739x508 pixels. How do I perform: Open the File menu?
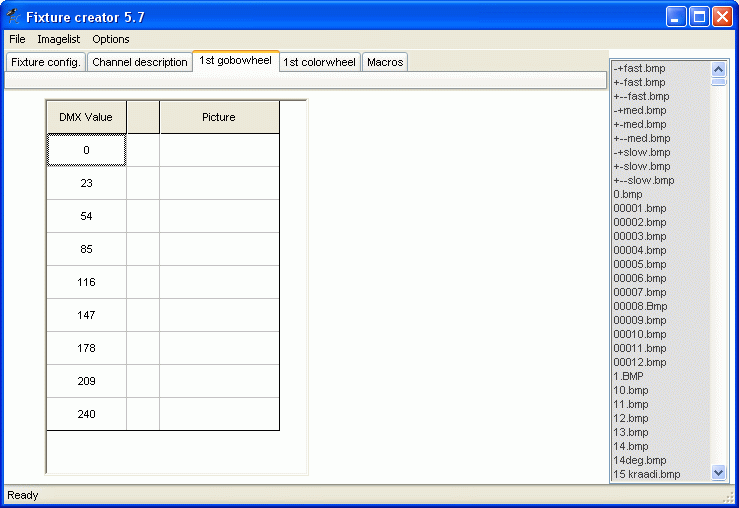[x=17, y=39]
